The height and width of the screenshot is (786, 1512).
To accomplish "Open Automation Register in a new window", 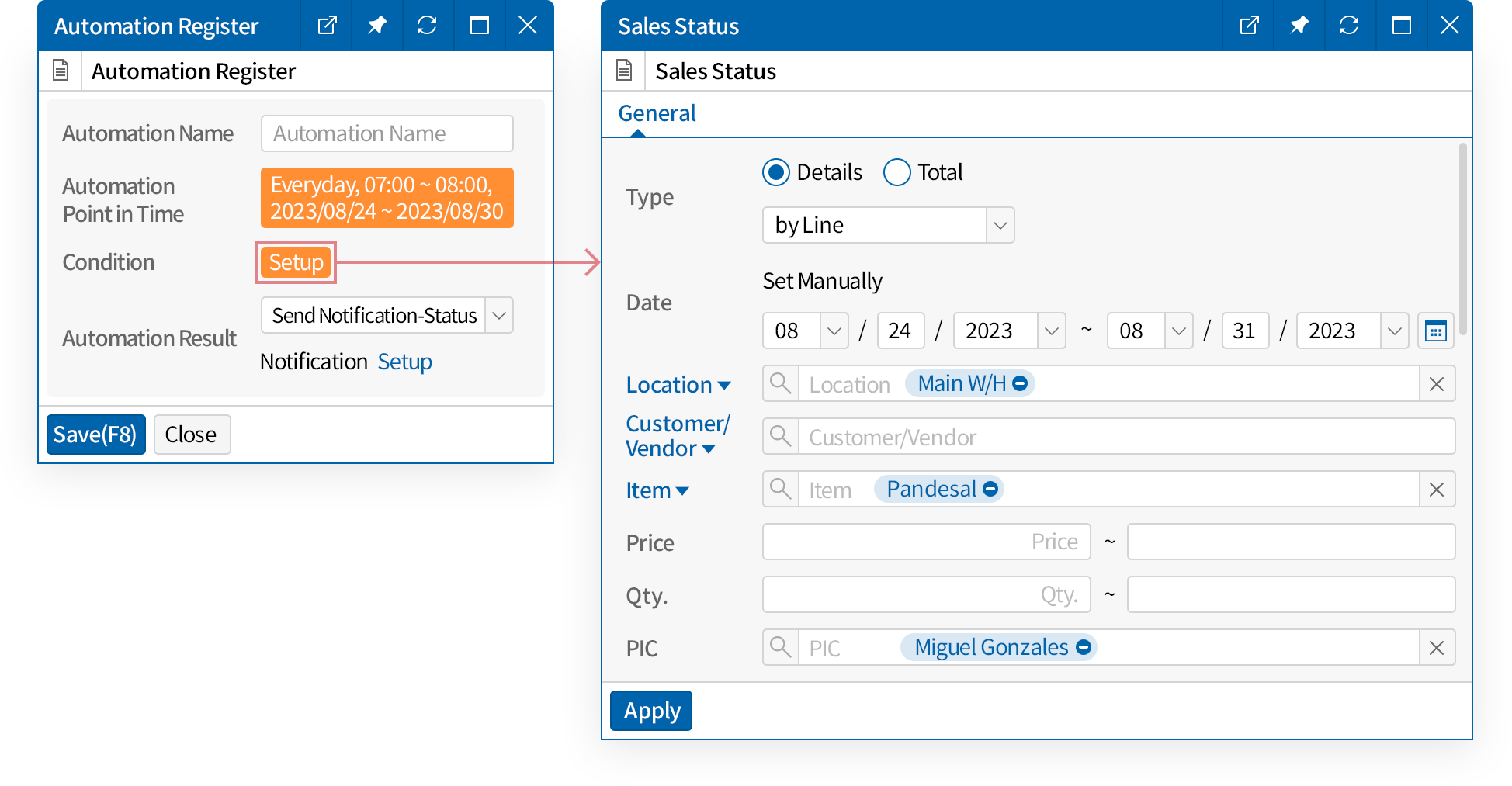I will pos(328,26).
